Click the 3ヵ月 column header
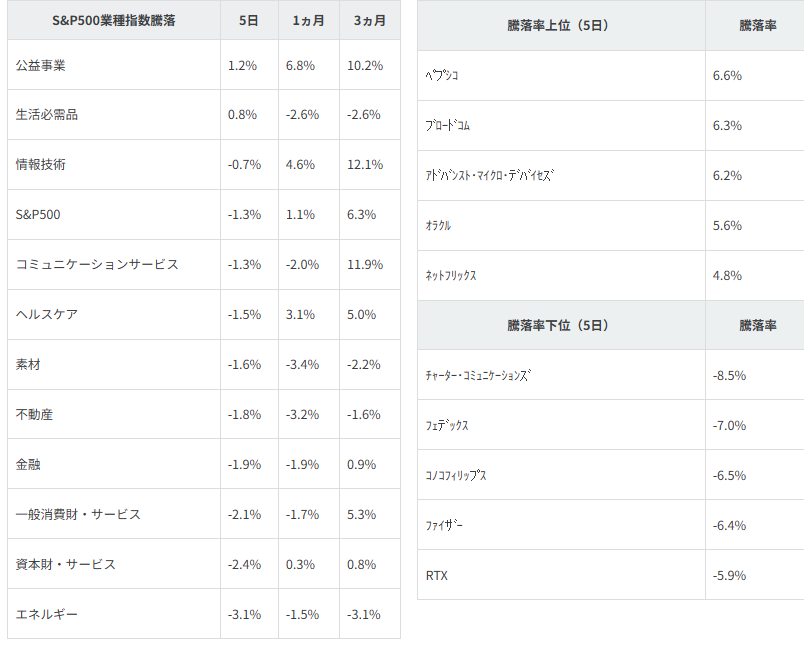Screen dimensions: 804x652 point(369,21)
